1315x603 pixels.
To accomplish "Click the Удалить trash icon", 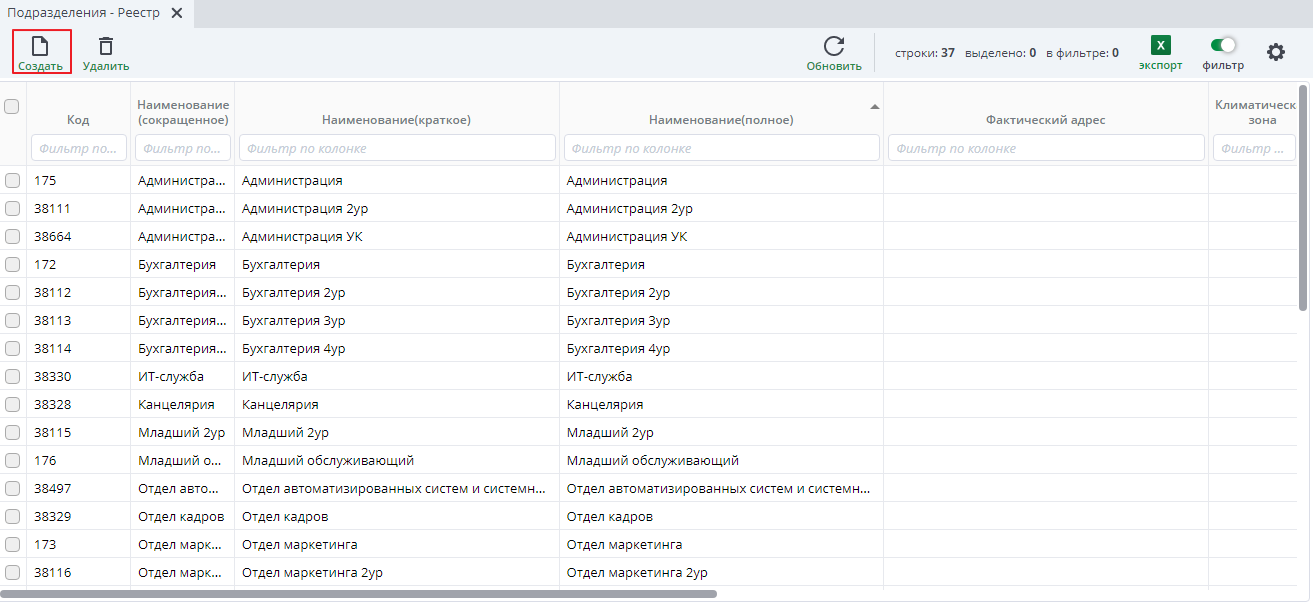I will coord(106,47).
